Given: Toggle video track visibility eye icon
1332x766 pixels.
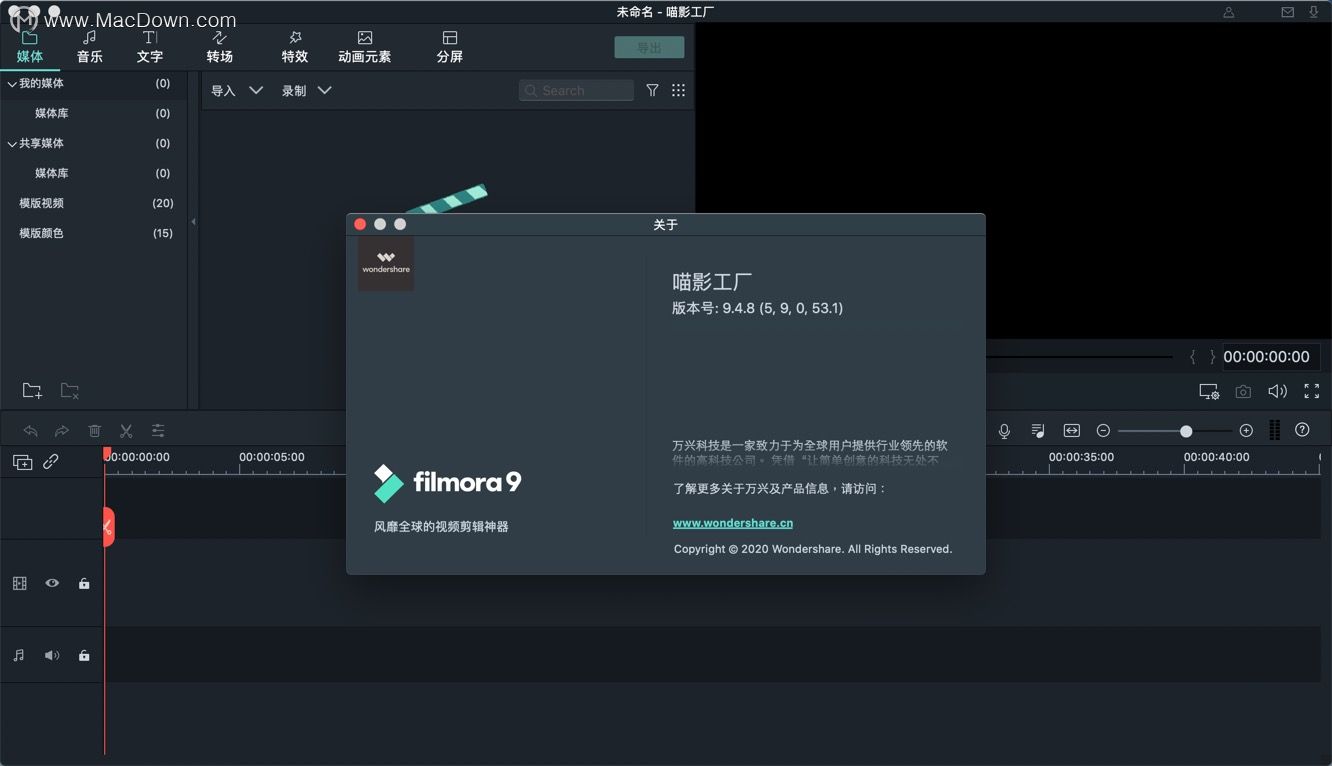Looking at the screenshot, I should pos(52,583).
